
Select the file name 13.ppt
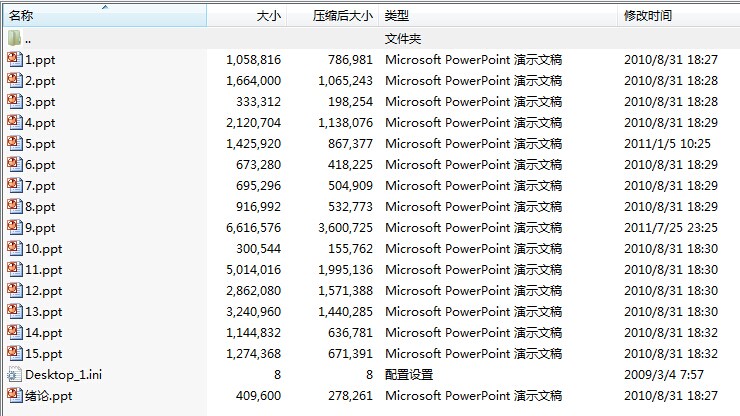[43, 312]
